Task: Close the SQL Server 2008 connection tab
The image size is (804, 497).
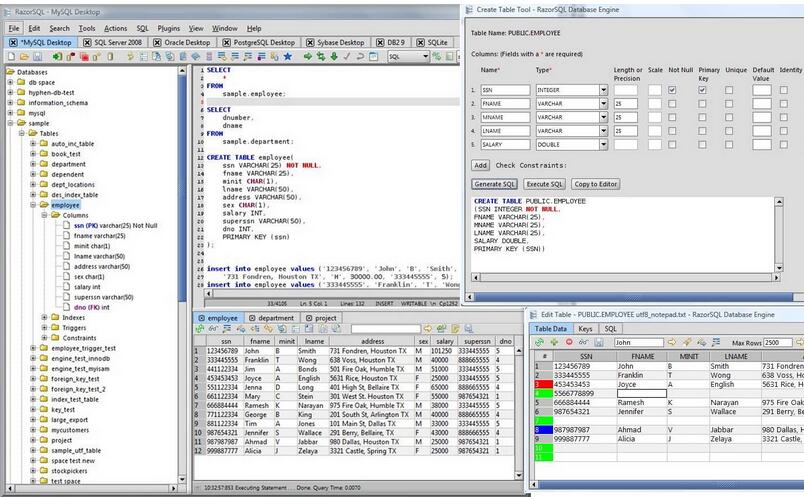Action: coord(87,43)
